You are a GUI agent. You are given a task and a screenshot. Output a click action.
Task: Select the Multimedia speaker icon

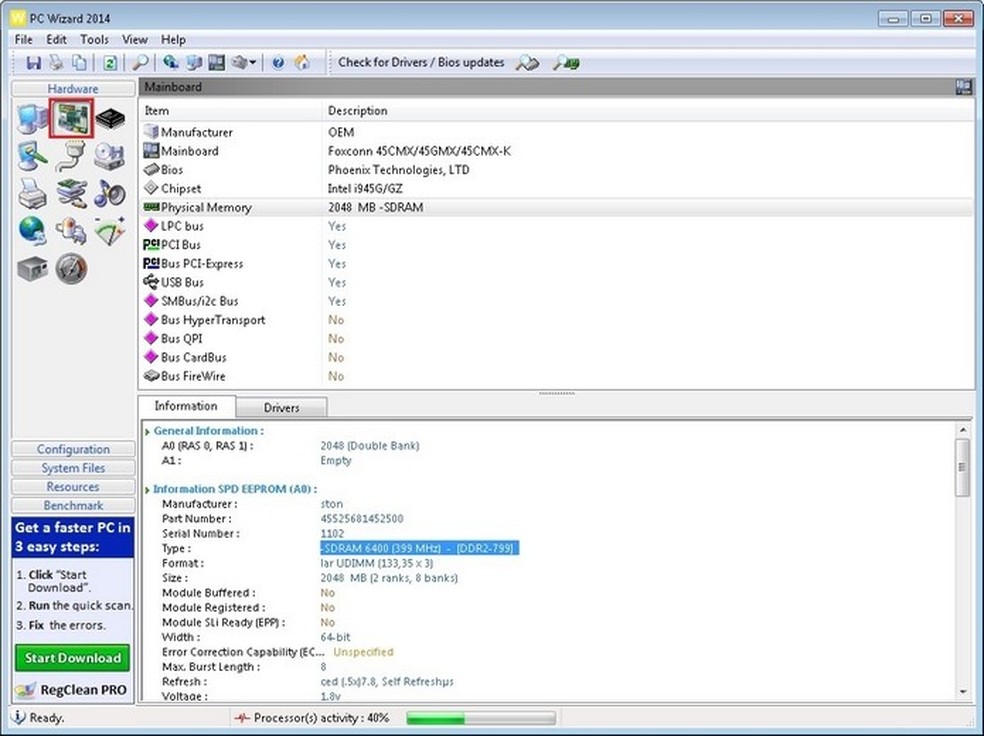tap(110, 193)
